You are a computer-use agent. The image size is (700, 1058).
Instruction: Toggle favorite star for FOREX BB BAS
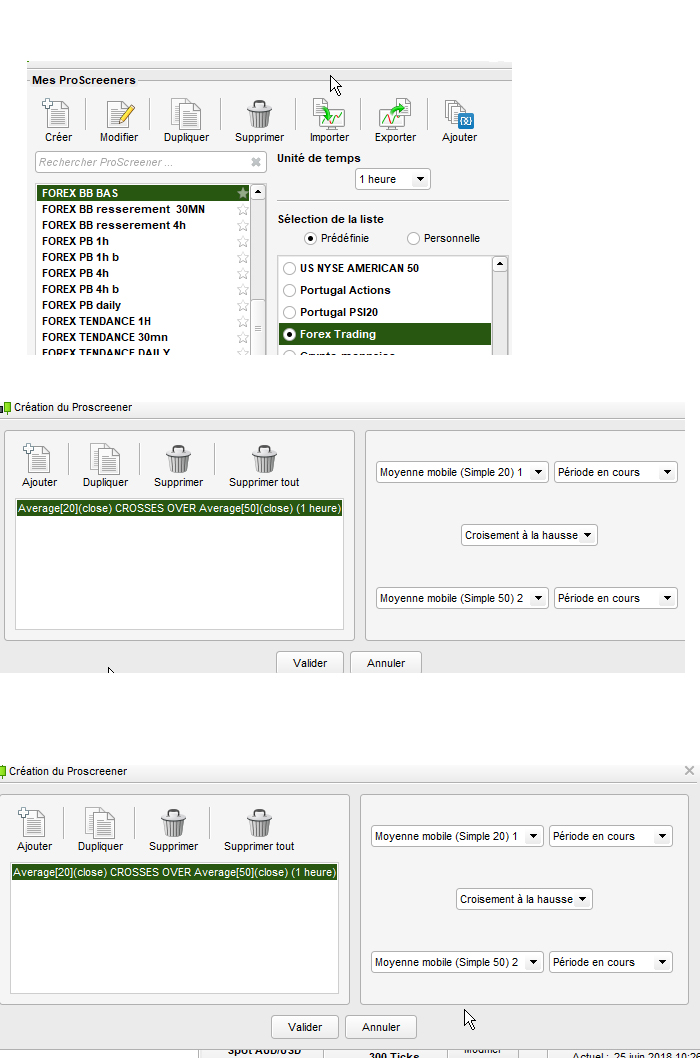[242, 193]
